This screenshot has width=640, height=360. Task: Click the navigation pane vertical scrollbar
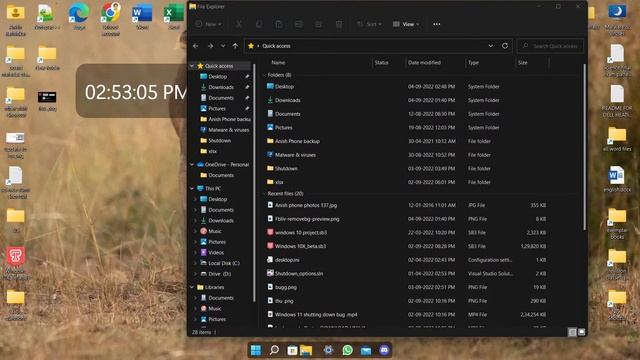pos(254,182)
